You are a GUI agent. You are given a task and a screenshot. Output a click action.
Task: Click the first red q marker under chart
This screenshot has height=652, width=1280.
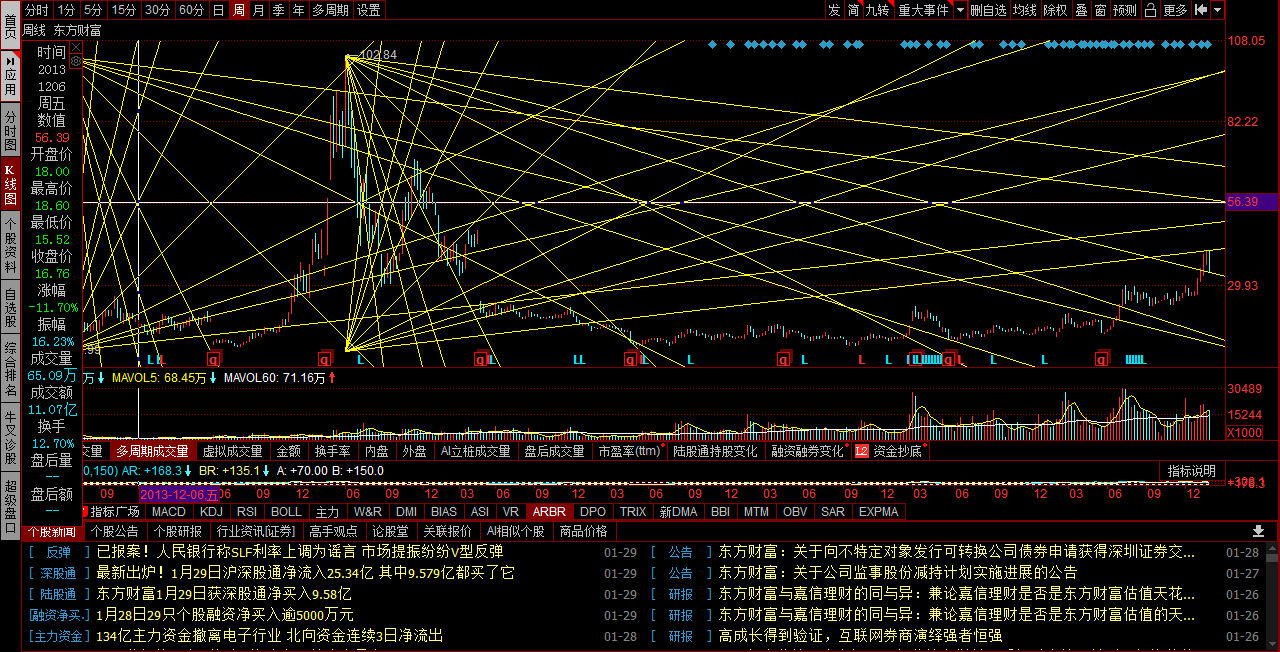pyautogui.click(x=213, y=358)
